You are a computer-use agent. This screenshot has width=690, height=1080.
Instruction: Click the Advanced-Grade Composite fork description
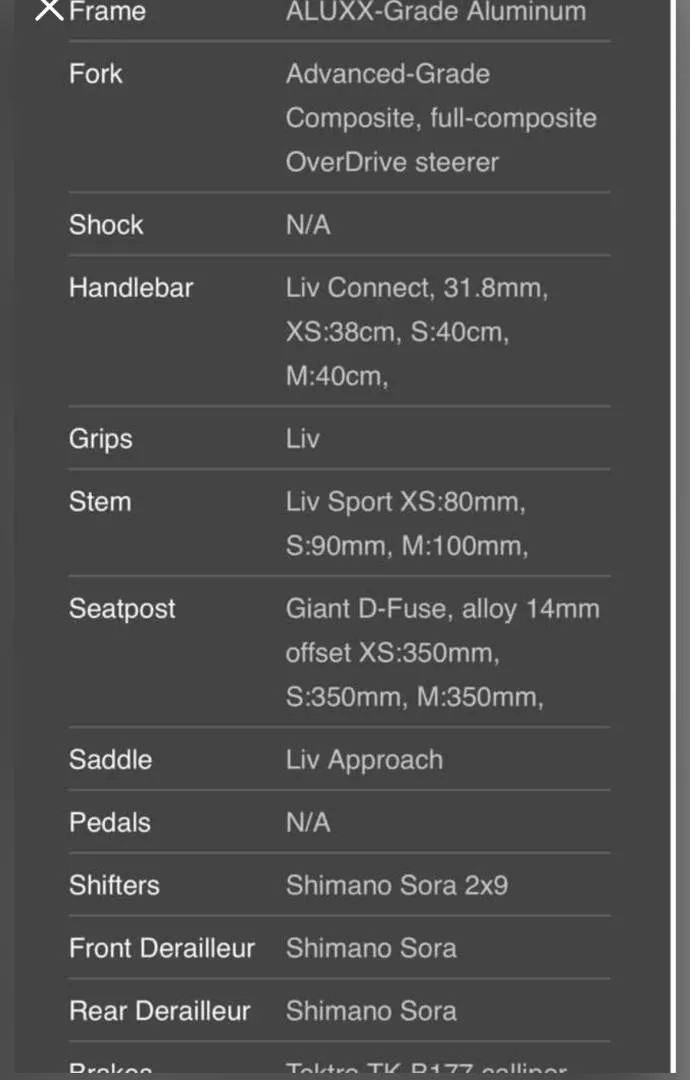[440, 118]
